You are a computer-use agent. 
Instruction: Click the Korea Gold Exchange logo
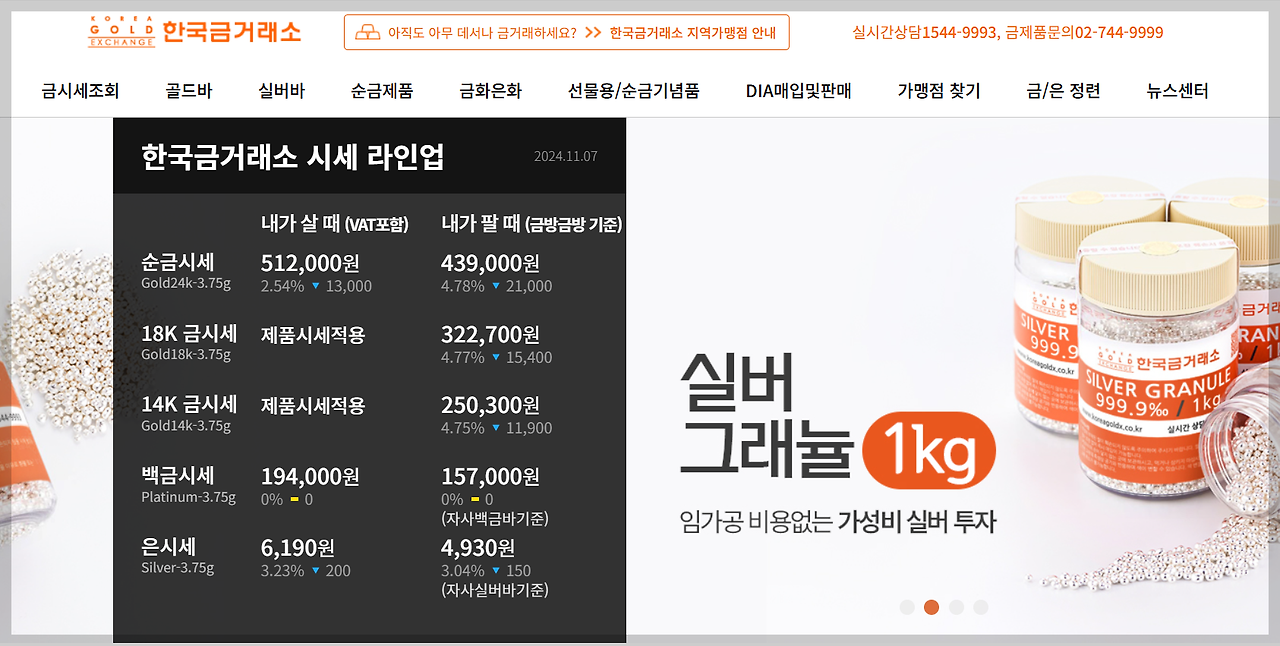[194, 31]
